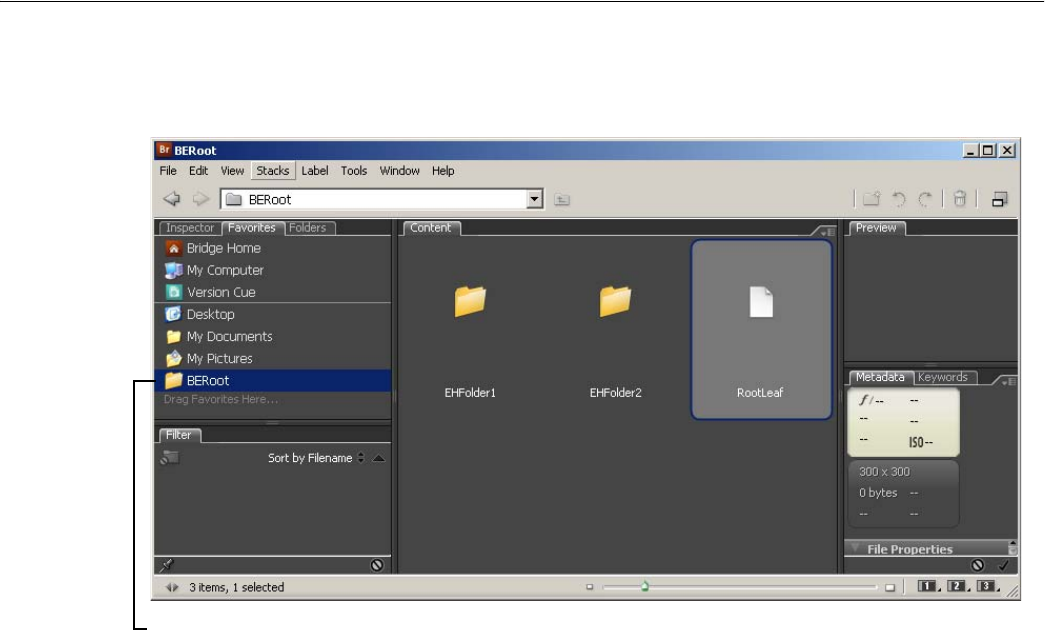Screen dimensions: 1045x630
Task: Rotate 90 degrees counterclockwise
Action: (899, 199)
